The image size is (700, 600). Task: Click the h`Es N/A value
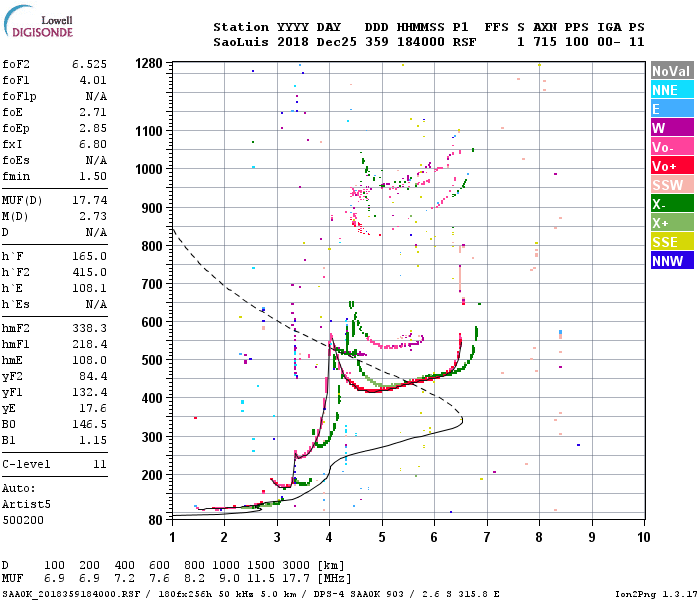click(96, 304)
